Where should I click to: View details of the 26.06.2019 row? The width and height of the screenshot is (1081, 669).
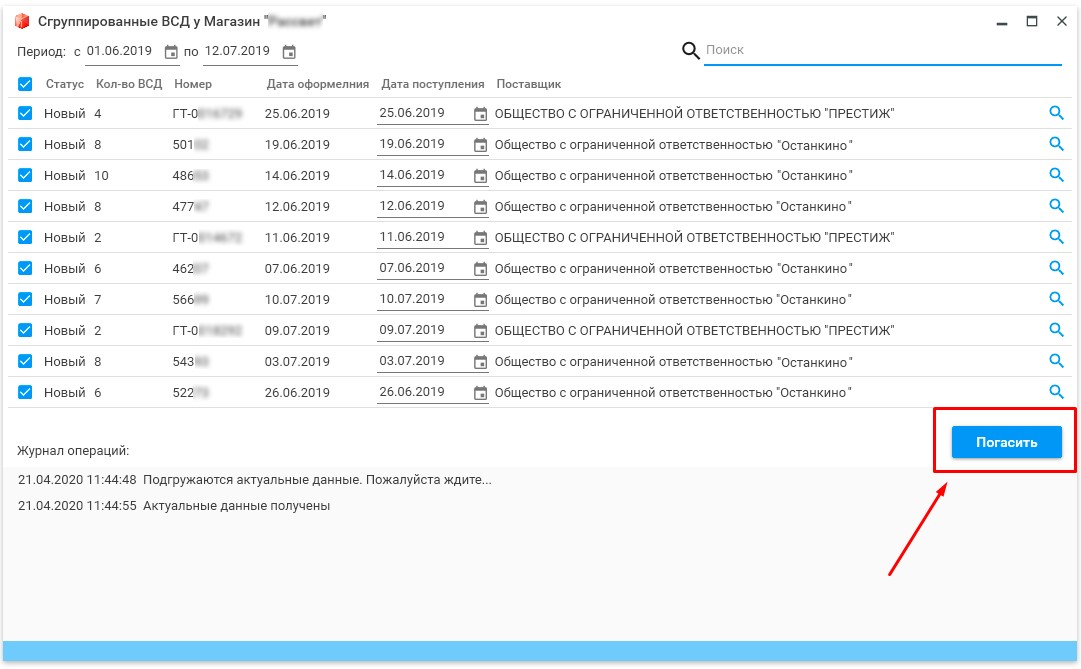click(1056, 392)
